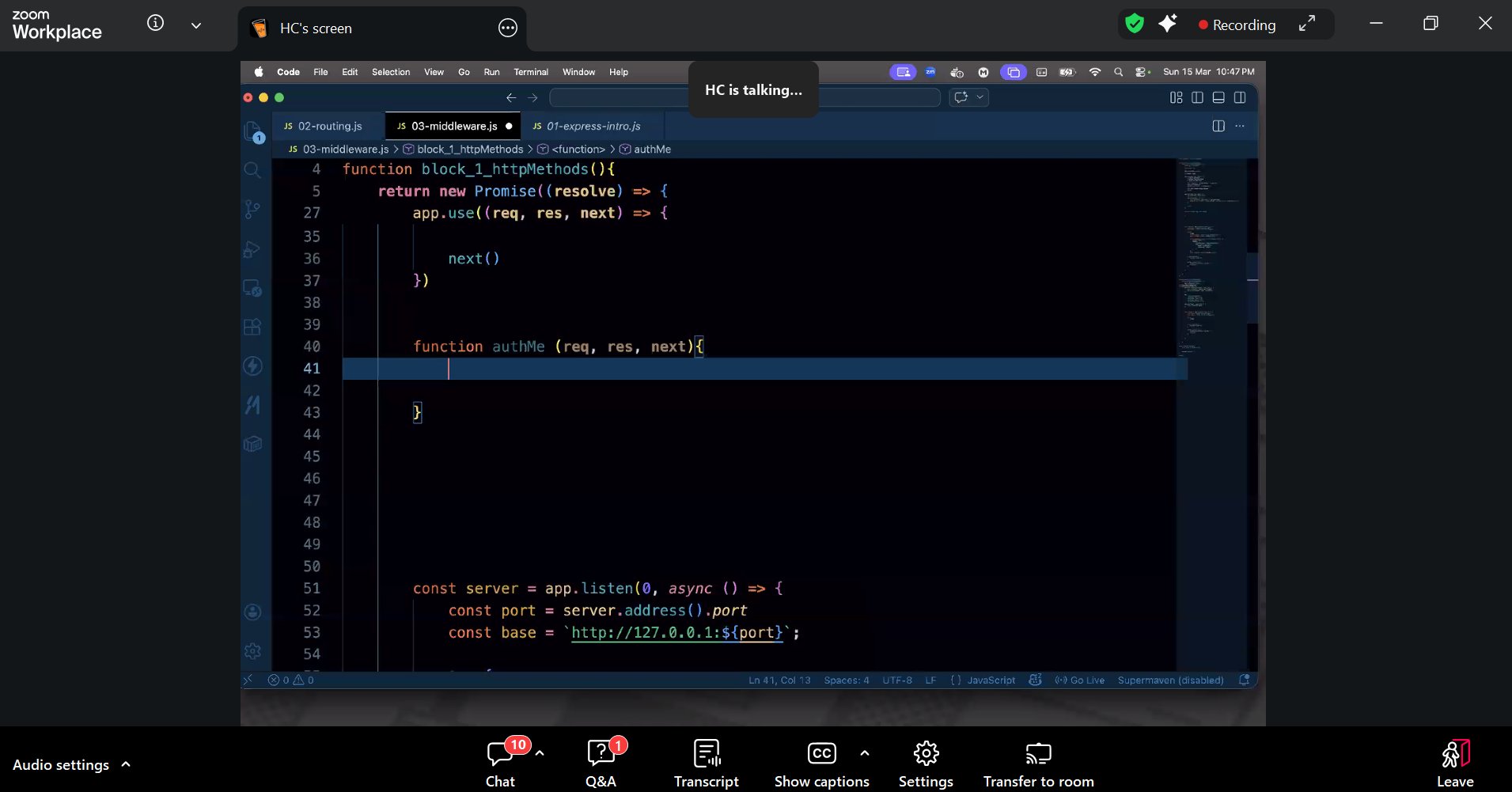Open the caption options chevron
The image size is (1512, 792).
[865, 753]
